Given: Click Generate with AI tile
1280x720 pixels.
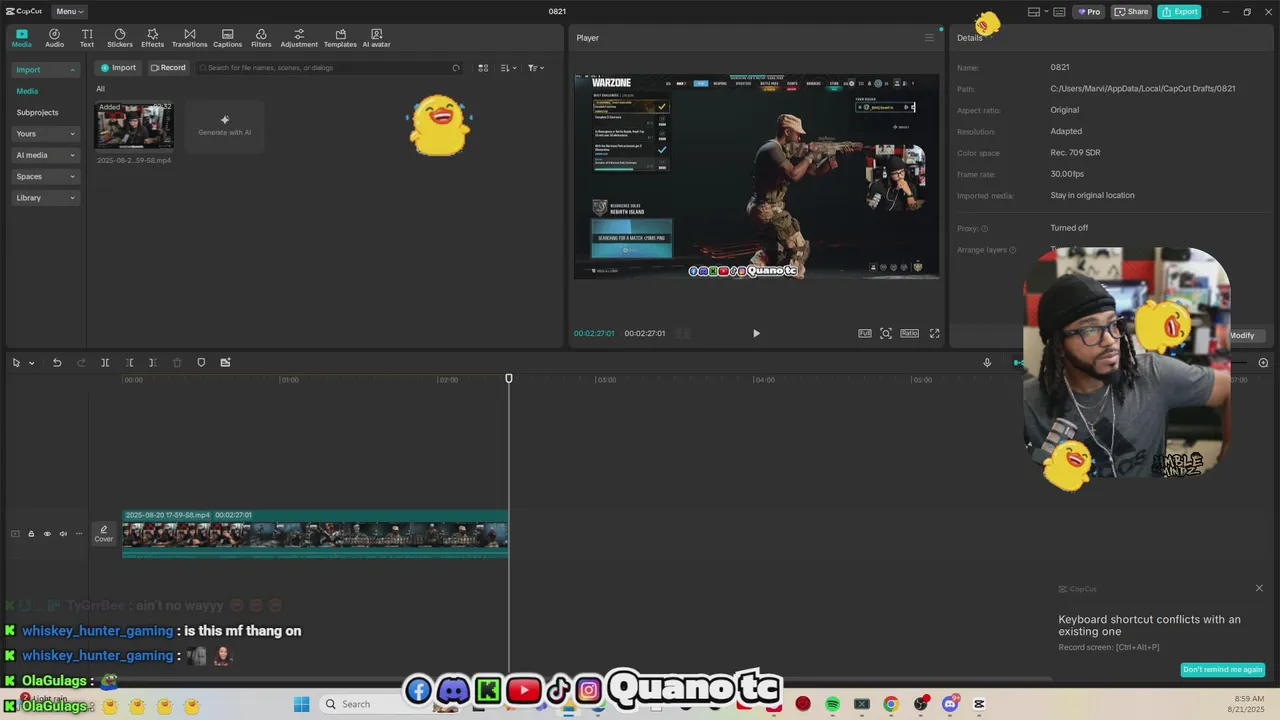Looking at the screenshot, I should click(225, 125).
